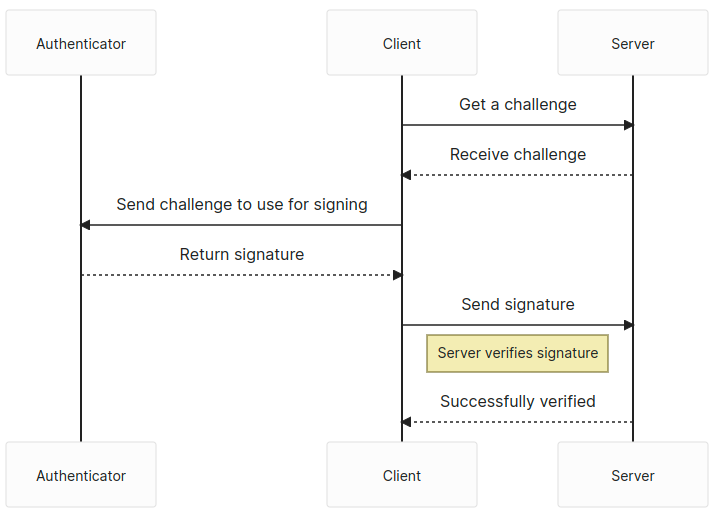Click arrowhead of the "Send signature" arrow
The height and width of the screenshot is (516, 717).
tap(628, 325)
